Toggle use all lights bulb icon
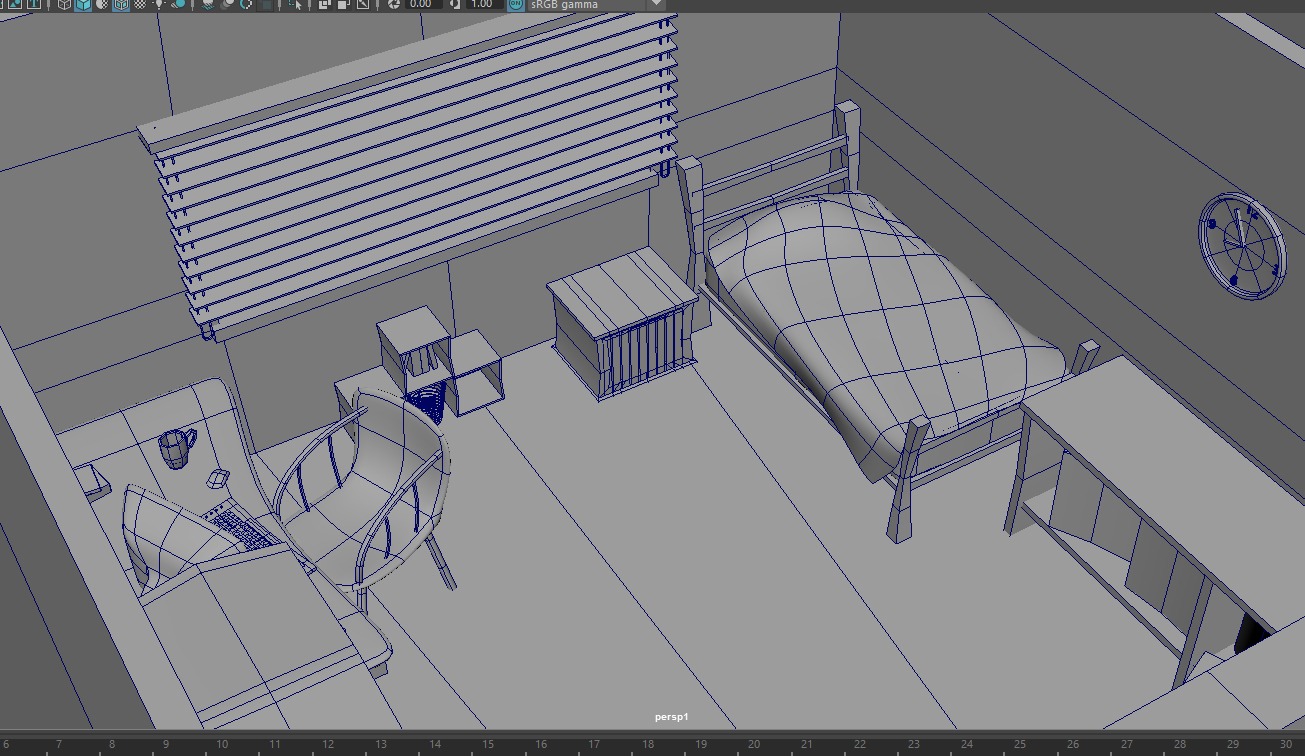This screenshot has width=1305, height=756. (159, 4)
